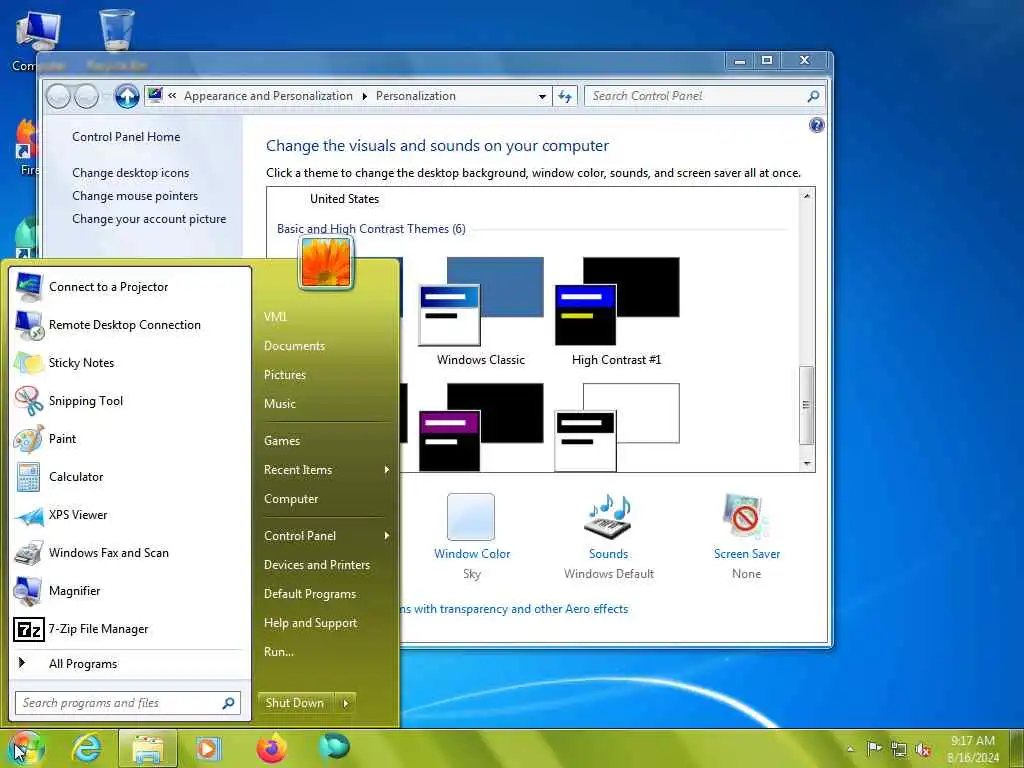This screenshot has height=768, width=1024.
Task: Click the taskbar clock and date
Action: 972,749
